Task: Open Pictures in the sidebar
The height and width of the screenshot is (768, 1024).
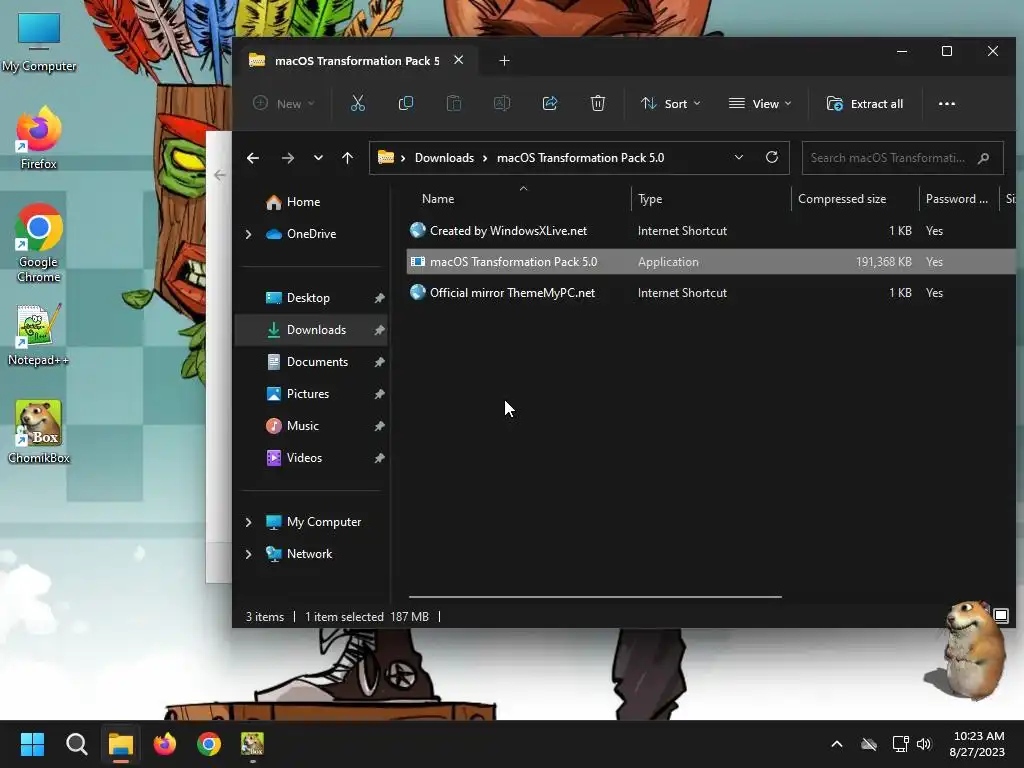Action: (308, 394)
